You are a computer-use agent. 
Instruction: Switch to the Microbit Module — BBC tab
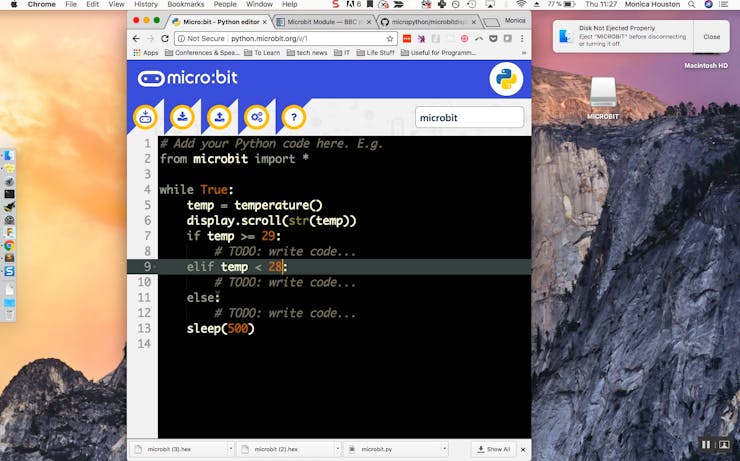(324, 22)
